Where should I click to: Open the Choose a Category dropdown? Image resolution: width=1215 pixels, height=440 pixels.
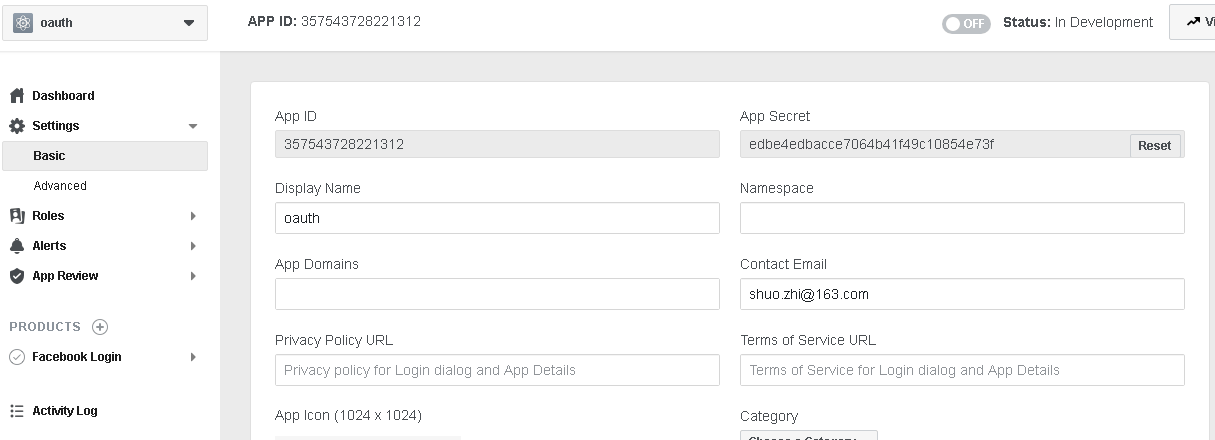pyautogui.click(x=808, y=436)
